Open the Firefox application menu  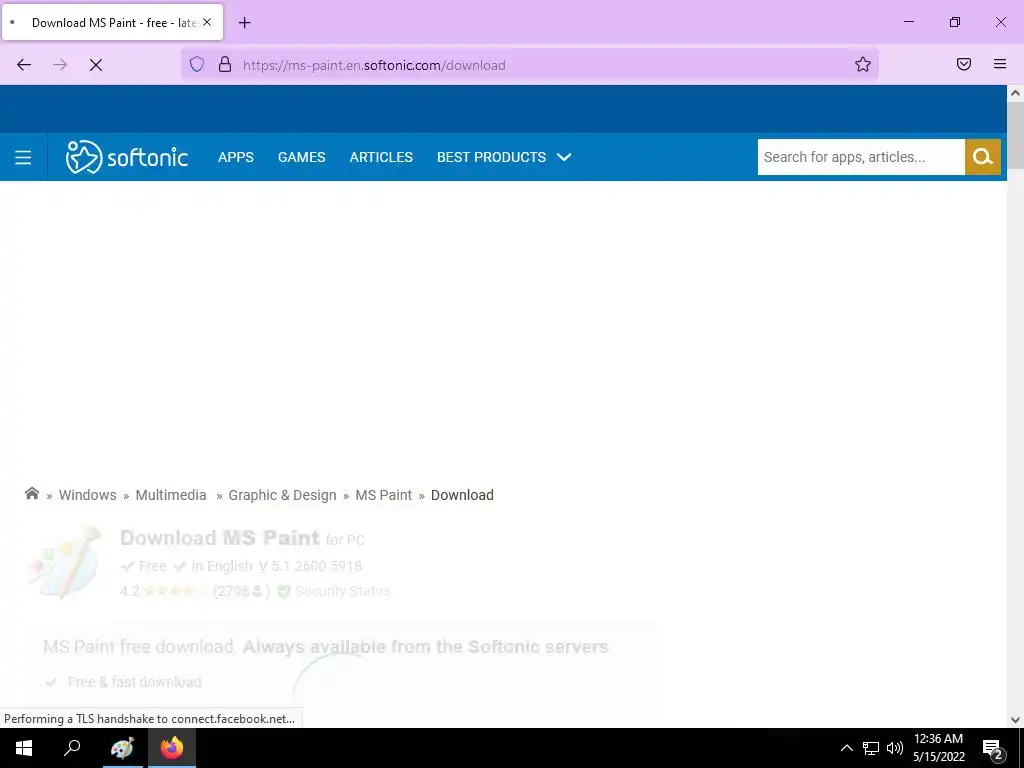[x=1000, y=64]
